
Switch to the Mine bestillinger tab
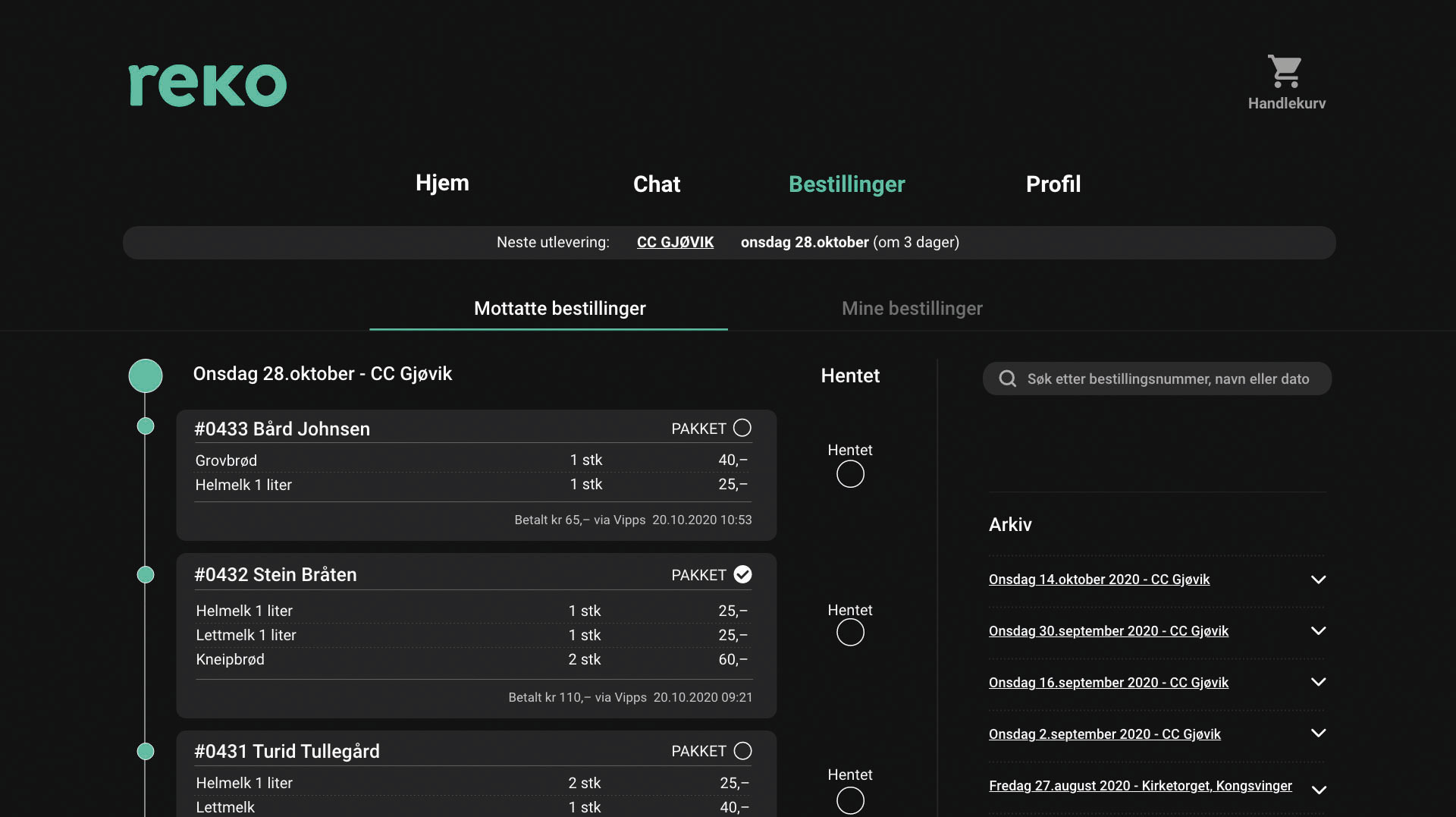[912, 308]
